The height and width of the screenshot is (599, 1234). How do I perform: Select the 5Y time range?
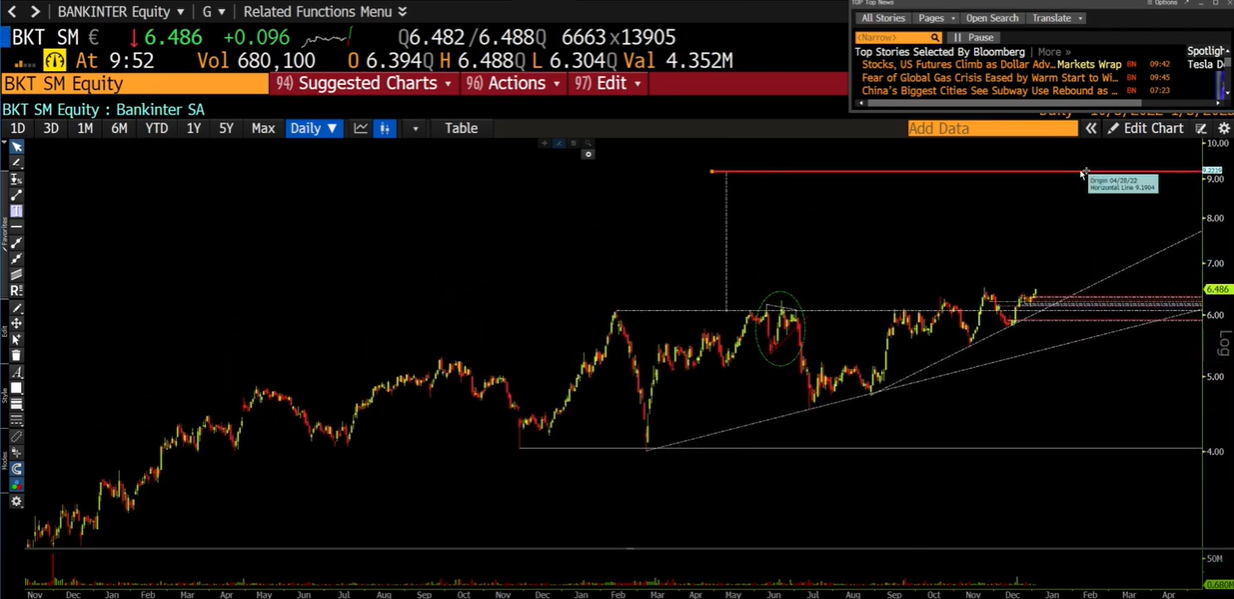tap(226, 128)
